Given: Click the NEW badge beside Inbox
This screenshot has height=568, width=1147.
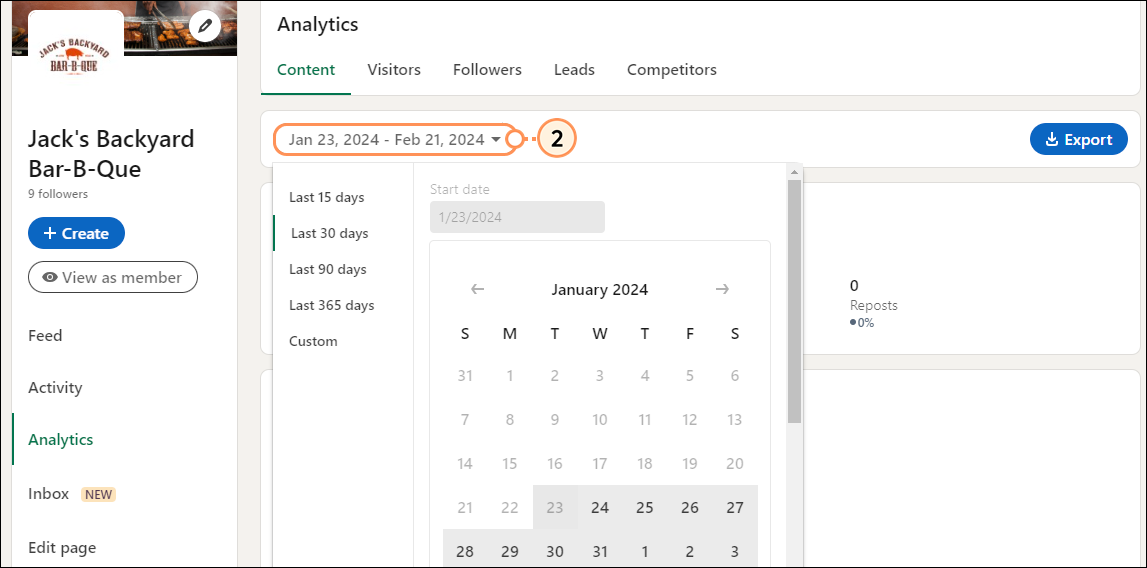Looking at the screenshot, I should [98, 494].
